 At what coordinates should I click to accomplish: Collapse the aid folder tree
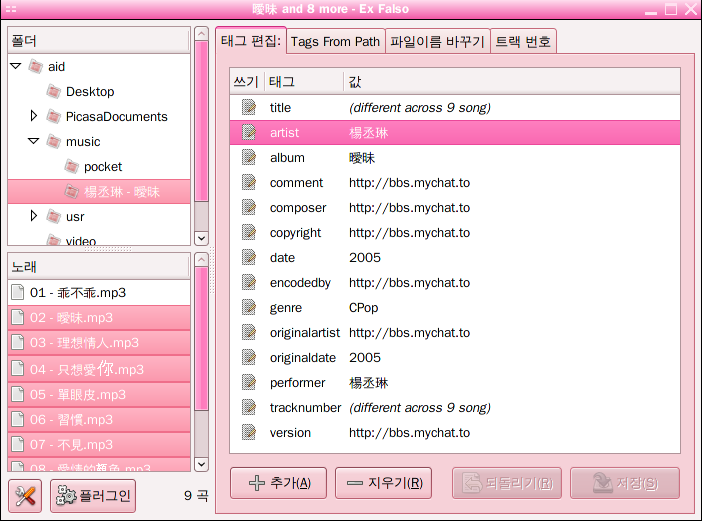(16, 66)
